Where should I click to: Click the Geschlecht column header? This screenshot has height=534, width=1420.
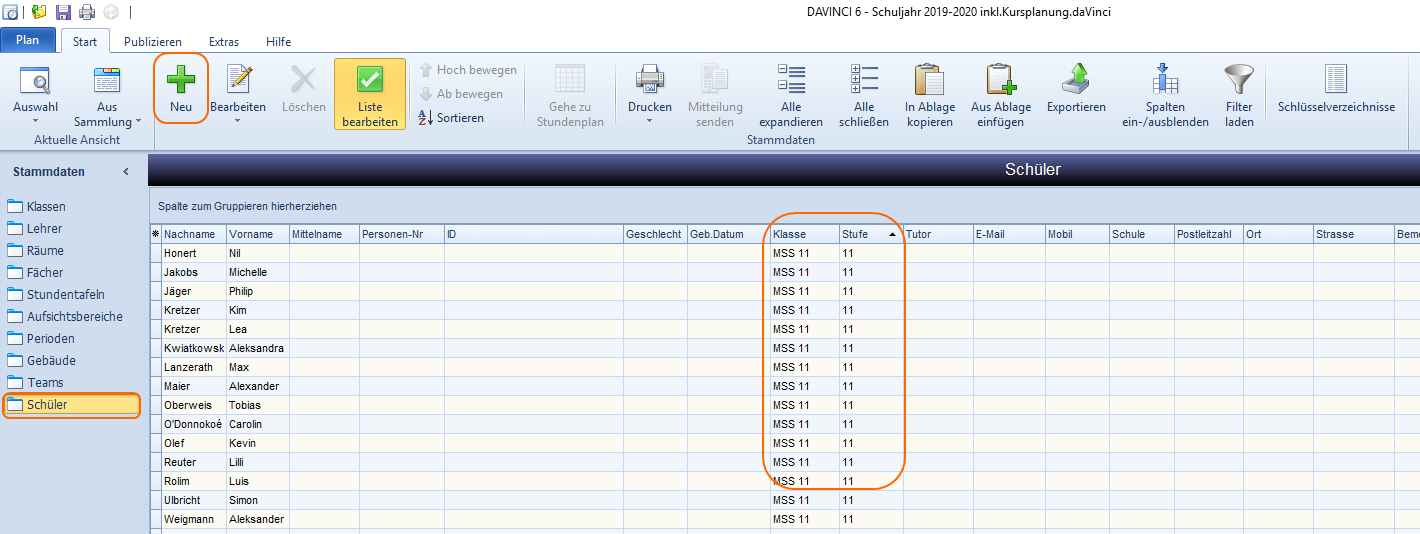(655, 234)
